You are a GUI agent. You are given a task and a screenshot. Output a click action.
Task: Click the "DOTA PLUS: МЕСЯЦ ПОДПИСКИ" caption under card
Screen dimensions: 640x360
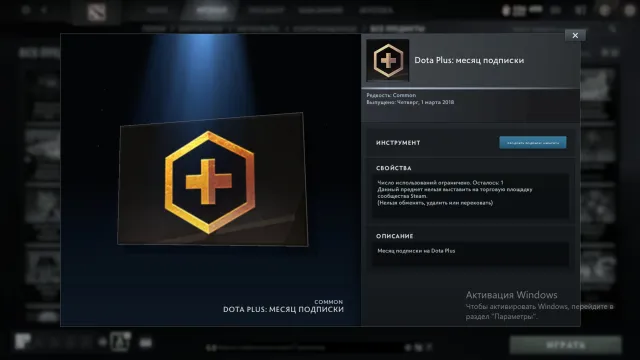283,309
